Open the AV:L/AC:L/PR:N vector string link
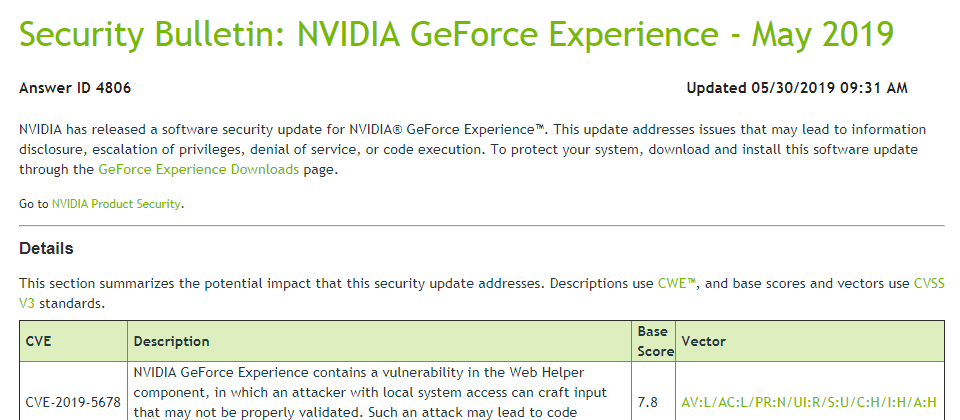 point(809,402)
